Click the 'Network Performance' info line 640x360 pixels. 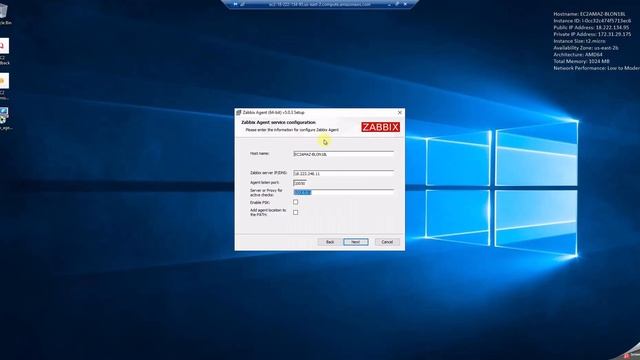pyautogui.click(x=596, y=68)
